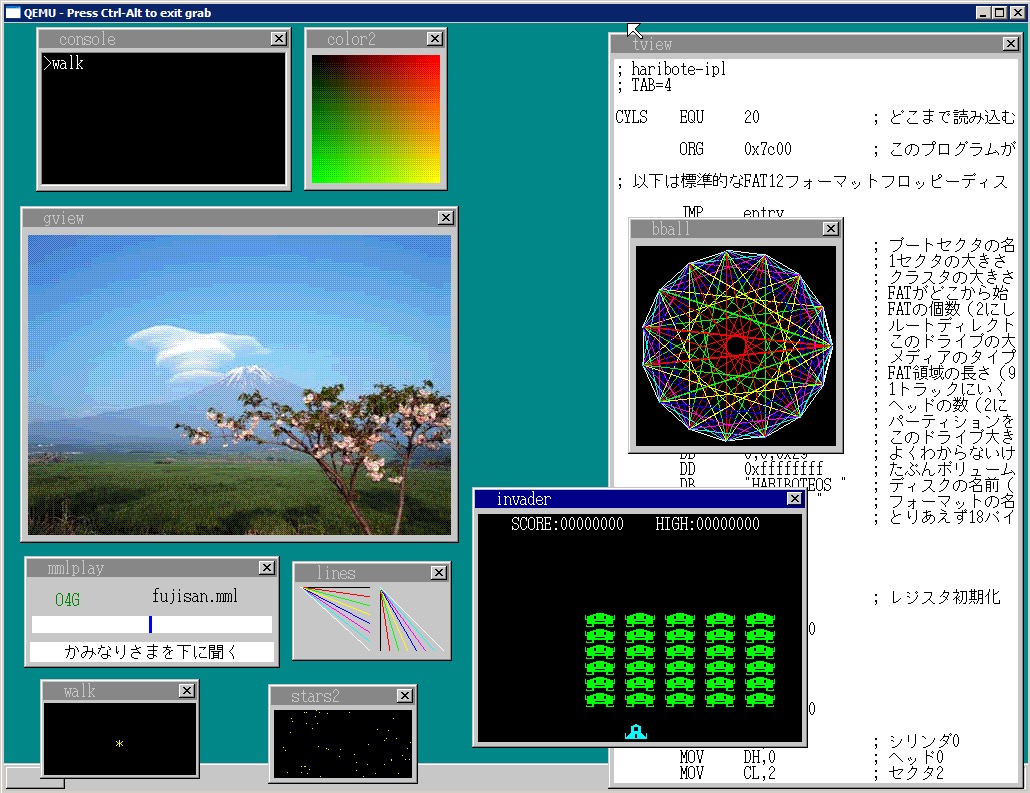Click the blue marker on mmlplay progress bar

[x=150, y=624]
